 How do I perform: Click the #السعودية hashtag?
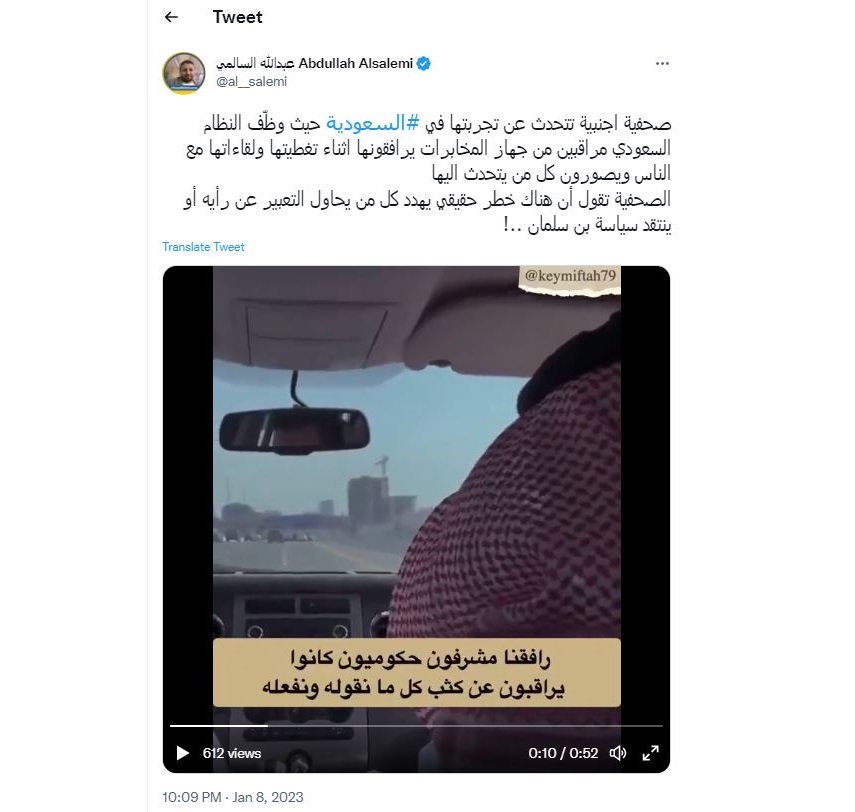point(373,123)
